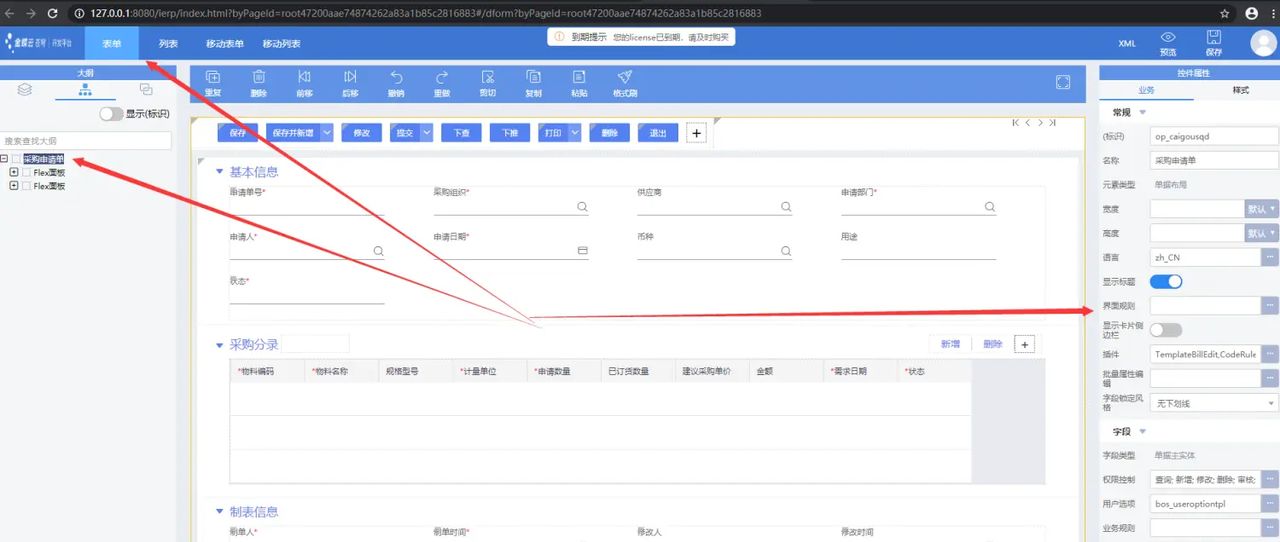Click the 保存 floppy-disk icon in the top bar
Viewport: 1280px width, 542px height.
[x=1214, y=37]
